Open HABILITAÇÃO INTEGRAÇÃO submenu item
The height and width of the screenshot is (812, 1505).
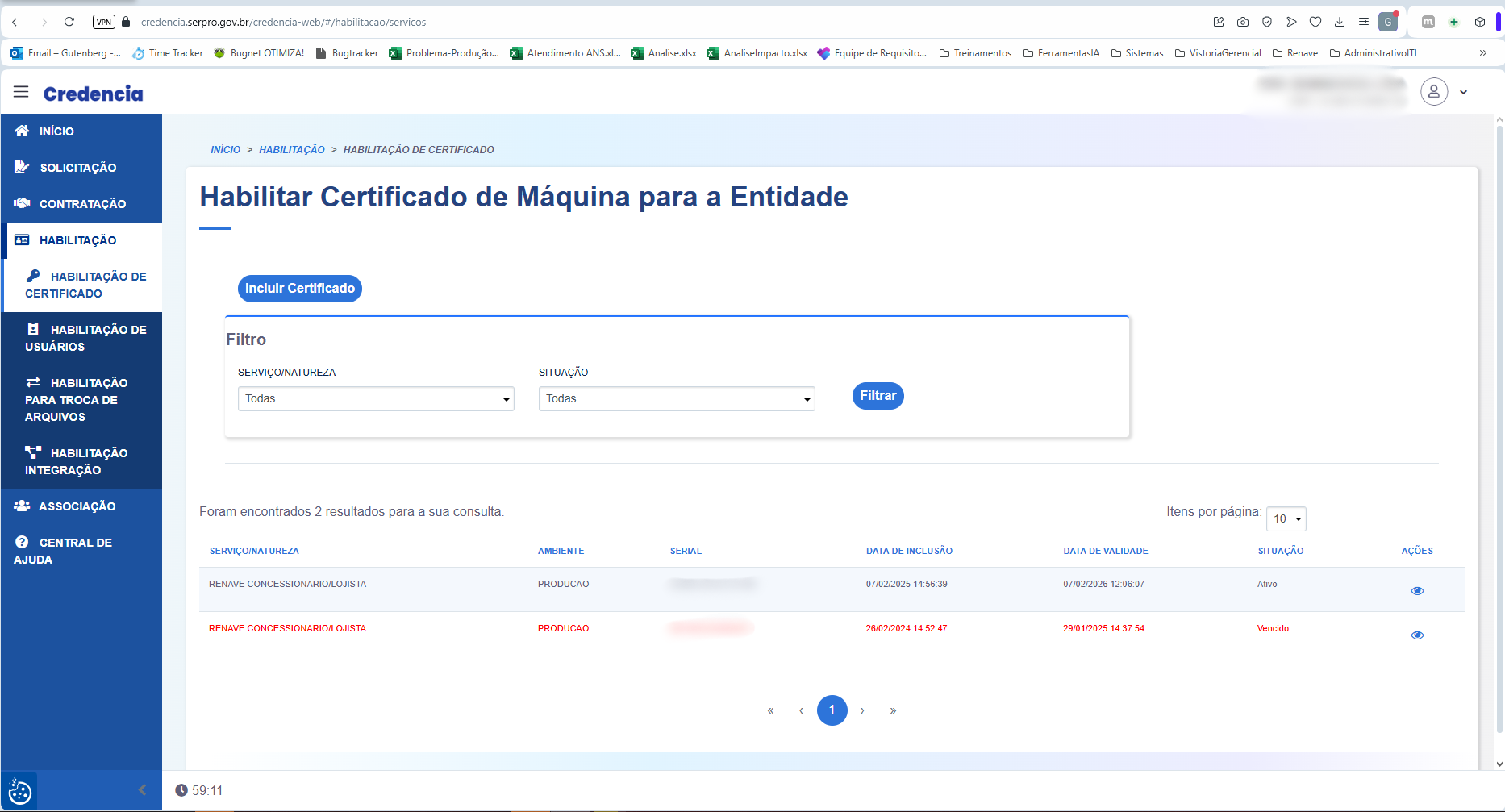click(81, 461)
